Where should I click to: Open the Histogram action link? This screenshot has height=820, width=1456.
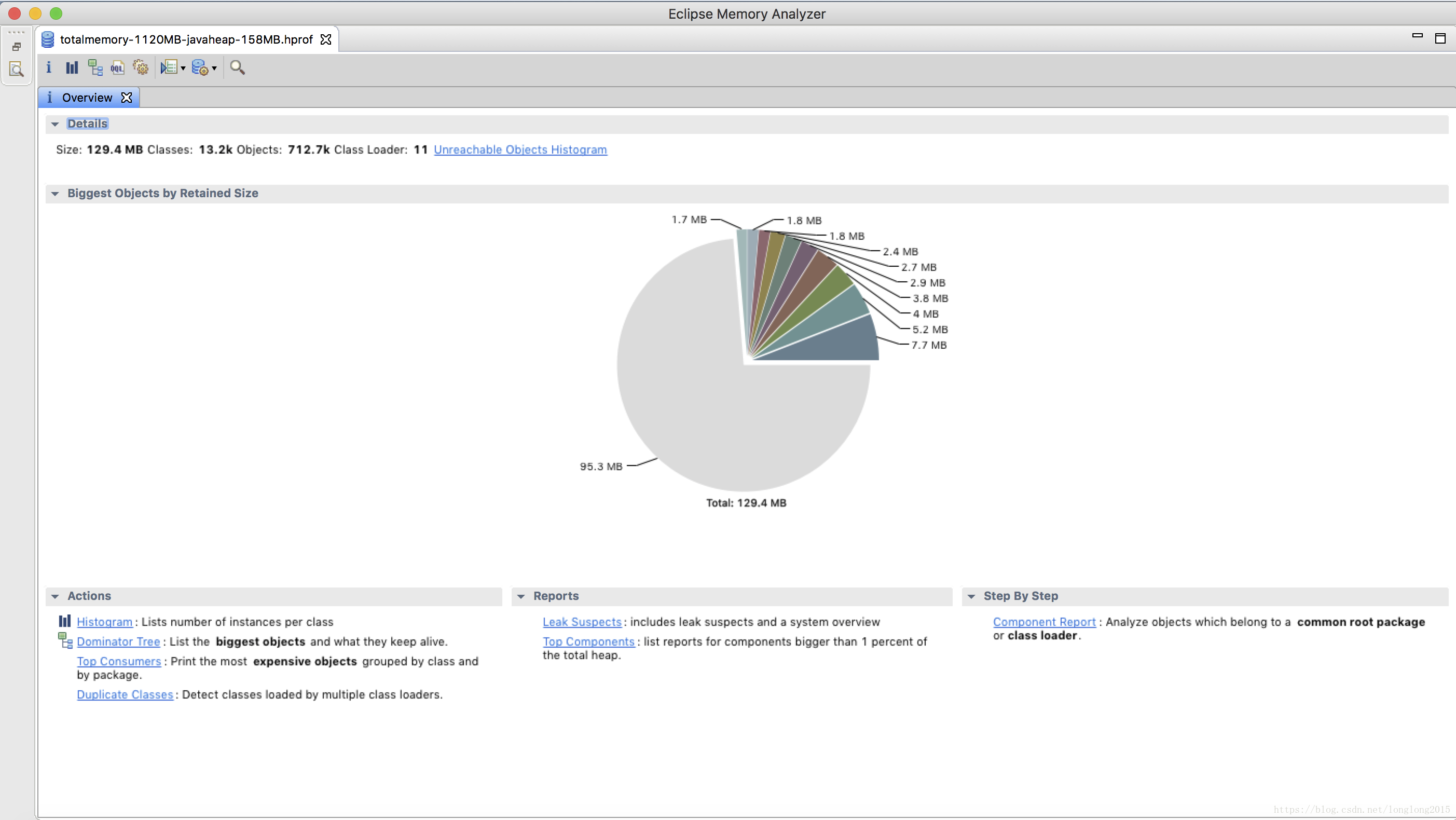pos(105,622)
